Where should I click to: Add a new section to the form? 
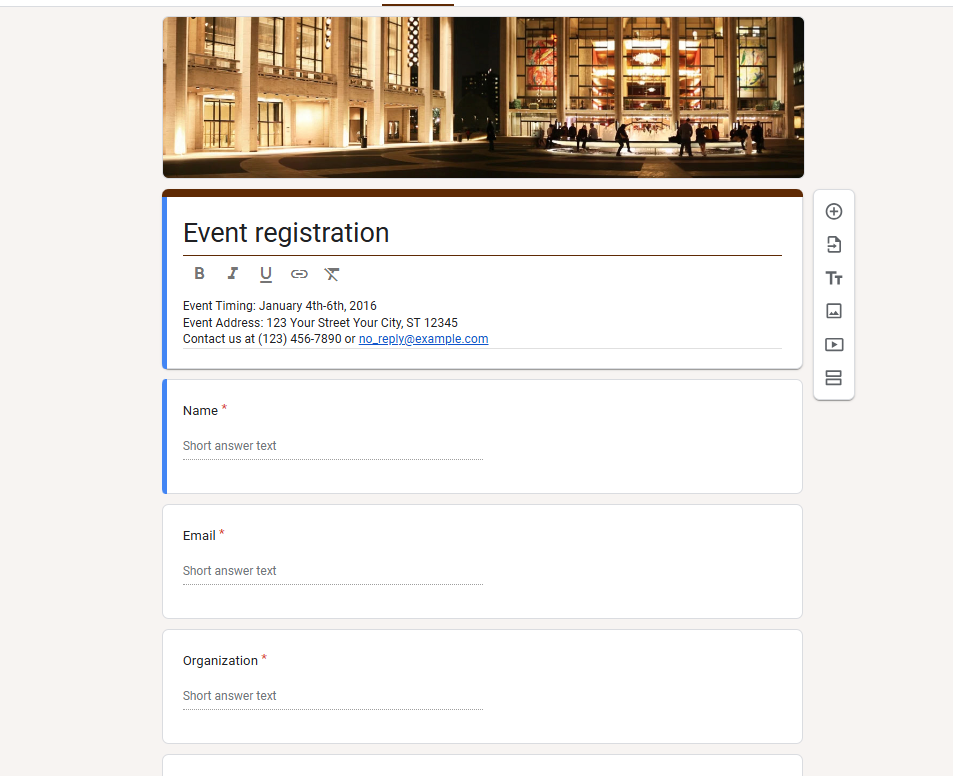(x=834, y=378)
